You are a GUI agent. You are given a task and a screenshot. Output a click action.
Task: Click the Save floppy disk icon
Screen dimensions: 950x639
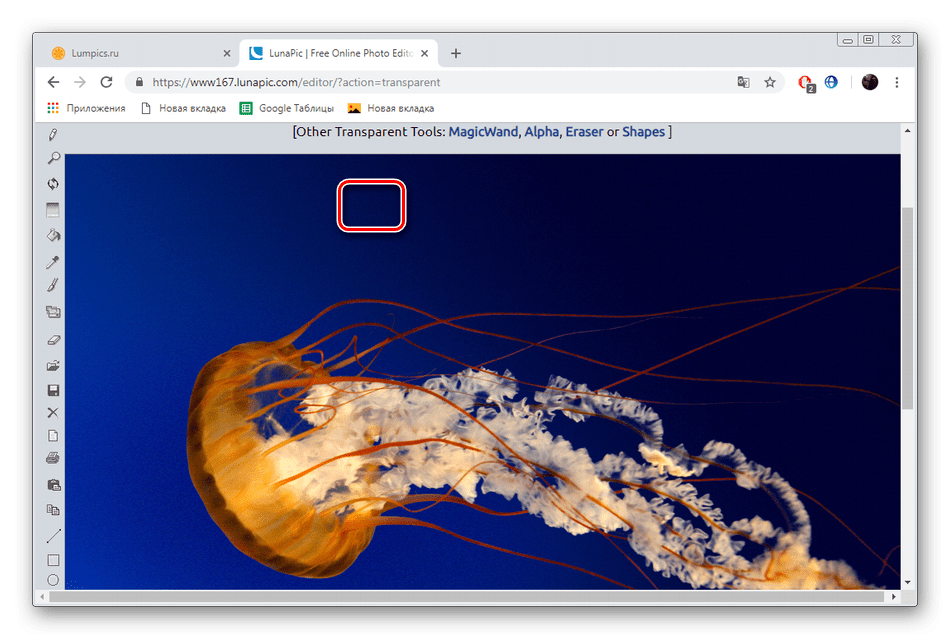tap(53, 391)
